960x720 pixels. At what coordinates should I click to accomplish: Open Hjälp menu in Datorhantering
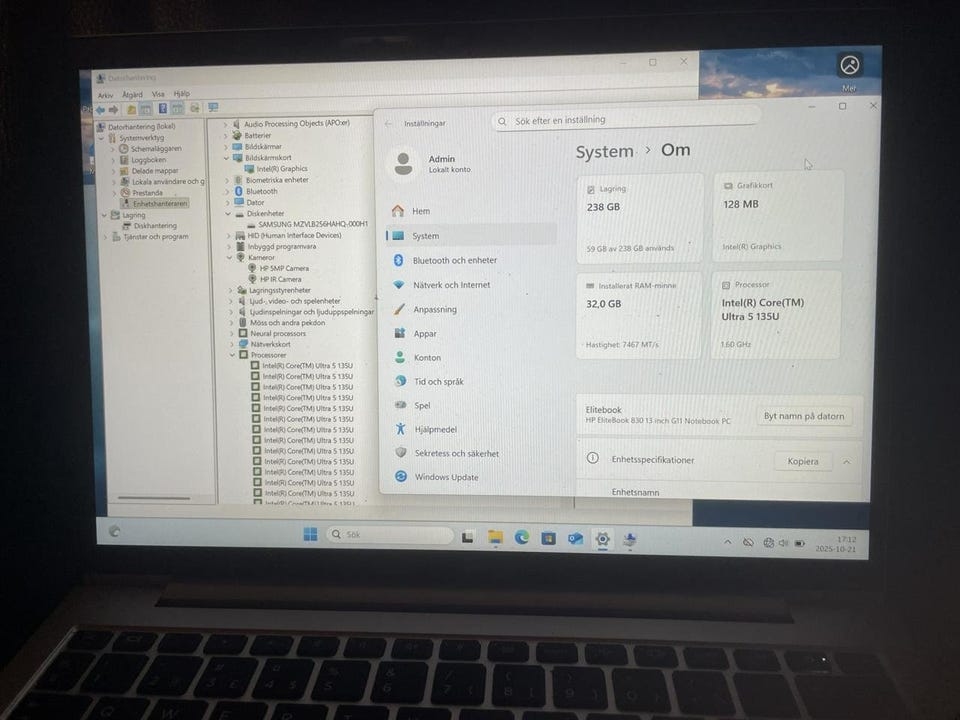182,94
